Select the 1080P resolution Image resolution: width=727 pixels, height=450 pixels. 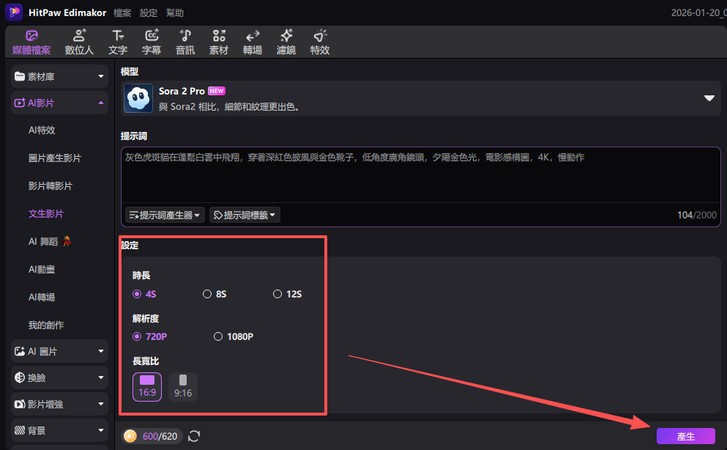(233, 336)
